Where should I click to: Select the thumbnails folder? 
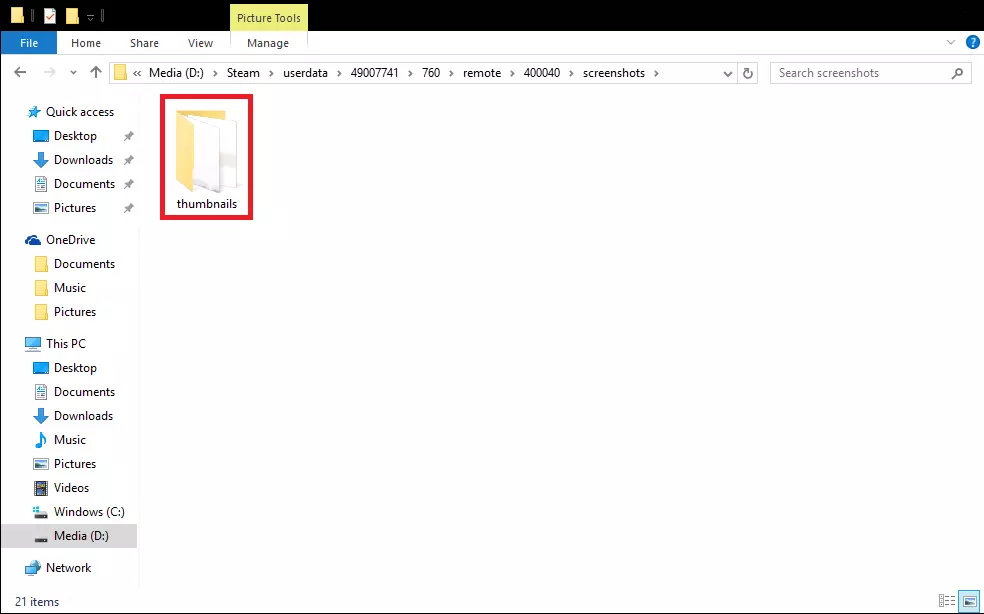coord(206,157)
